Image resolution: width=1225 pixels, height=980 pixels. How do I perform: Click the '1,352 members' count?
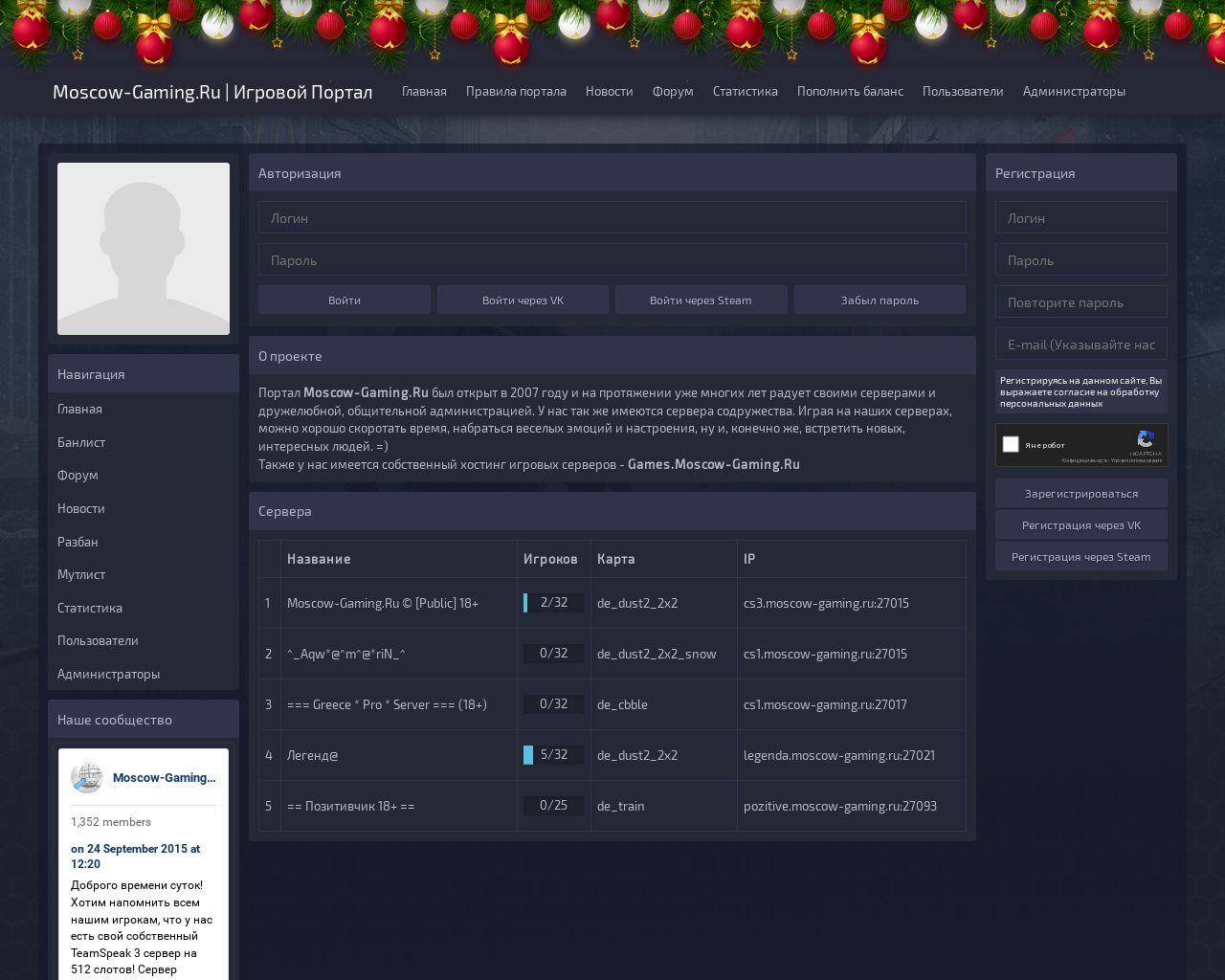tap(111, 822)
